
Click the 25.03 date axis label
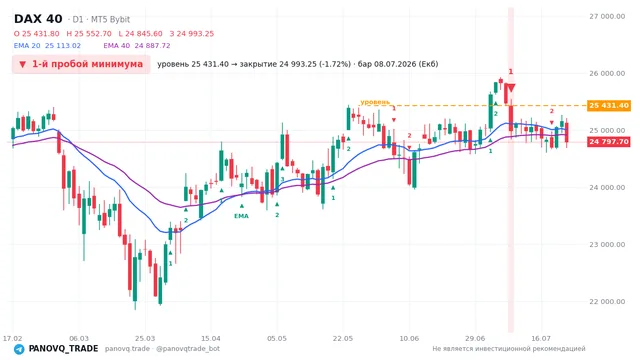click(145, 338)
